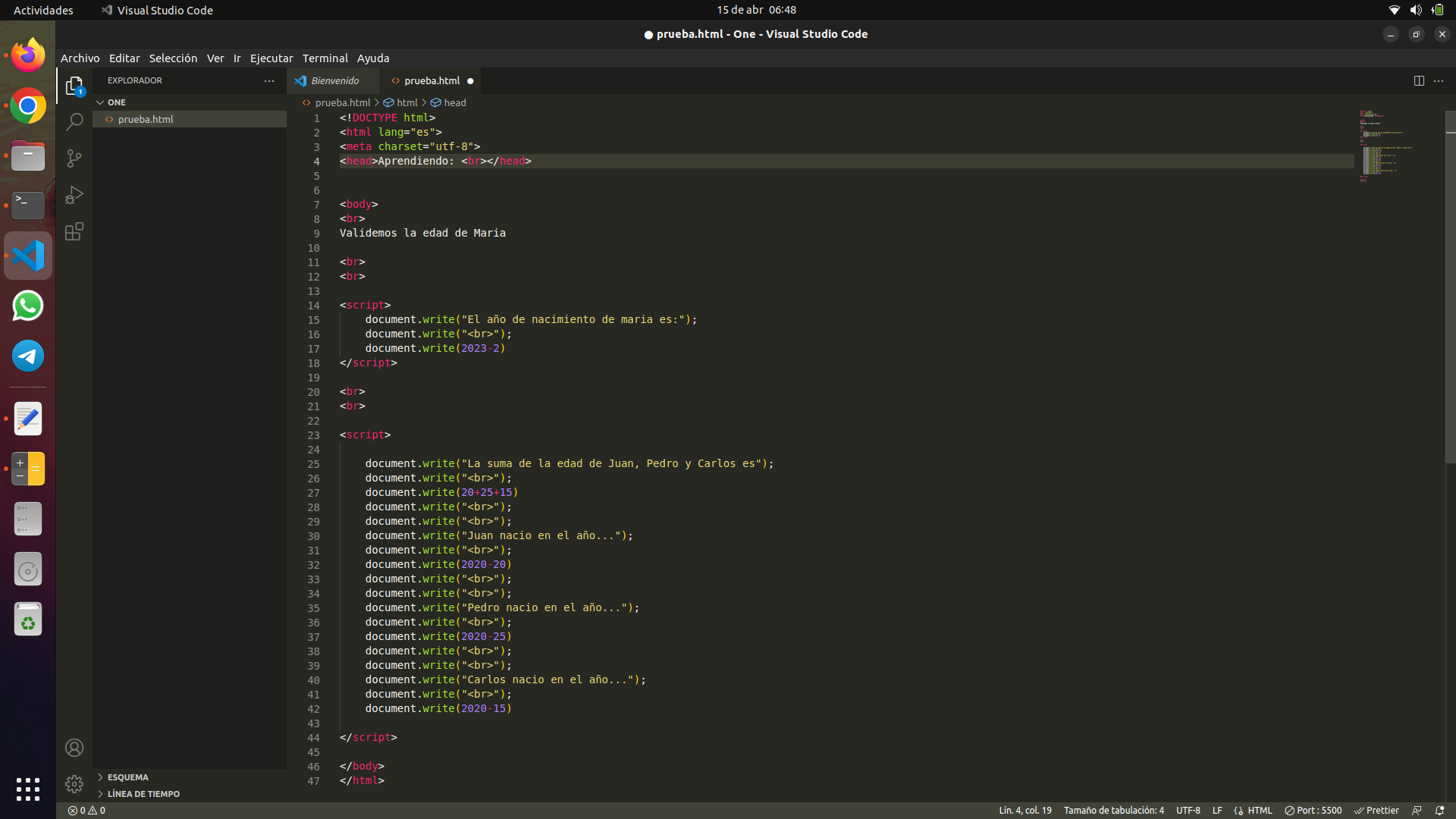Viewport: 1456px width, 819px height.
Task: Open the Terminal menu
Action: pos(325,58)
